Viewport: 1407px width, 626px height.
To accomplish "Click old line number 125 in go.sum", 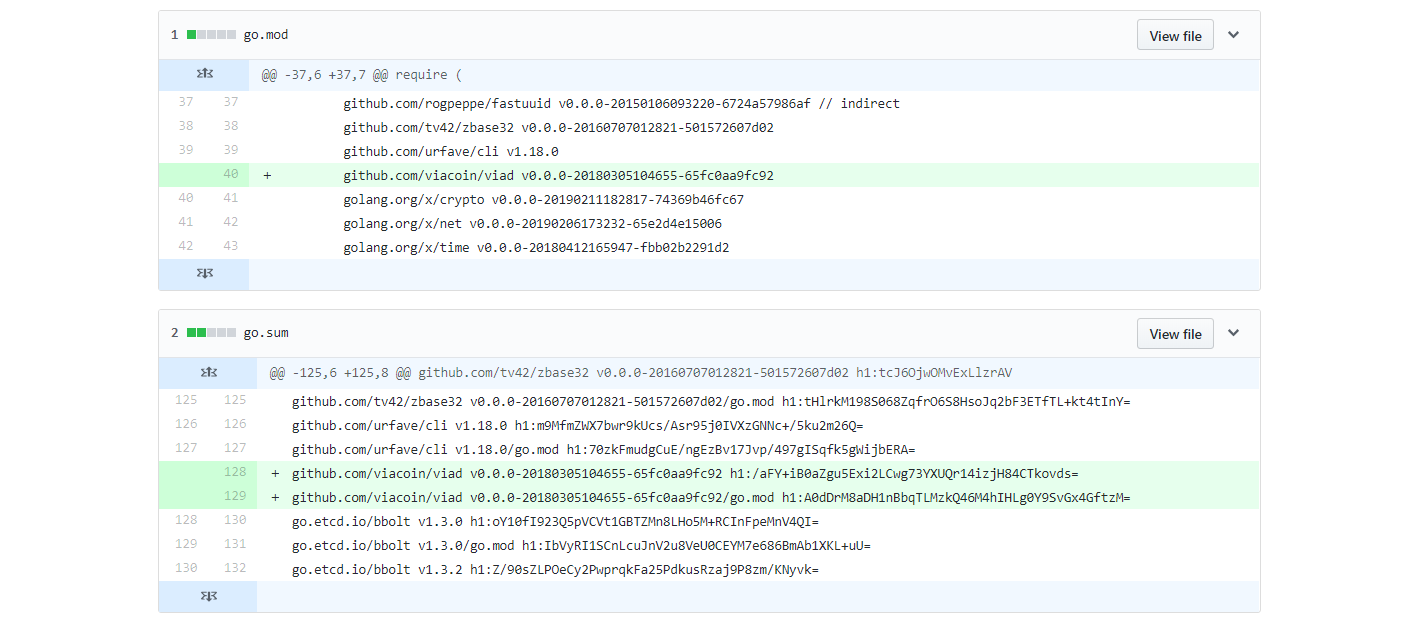I will 186,399.
